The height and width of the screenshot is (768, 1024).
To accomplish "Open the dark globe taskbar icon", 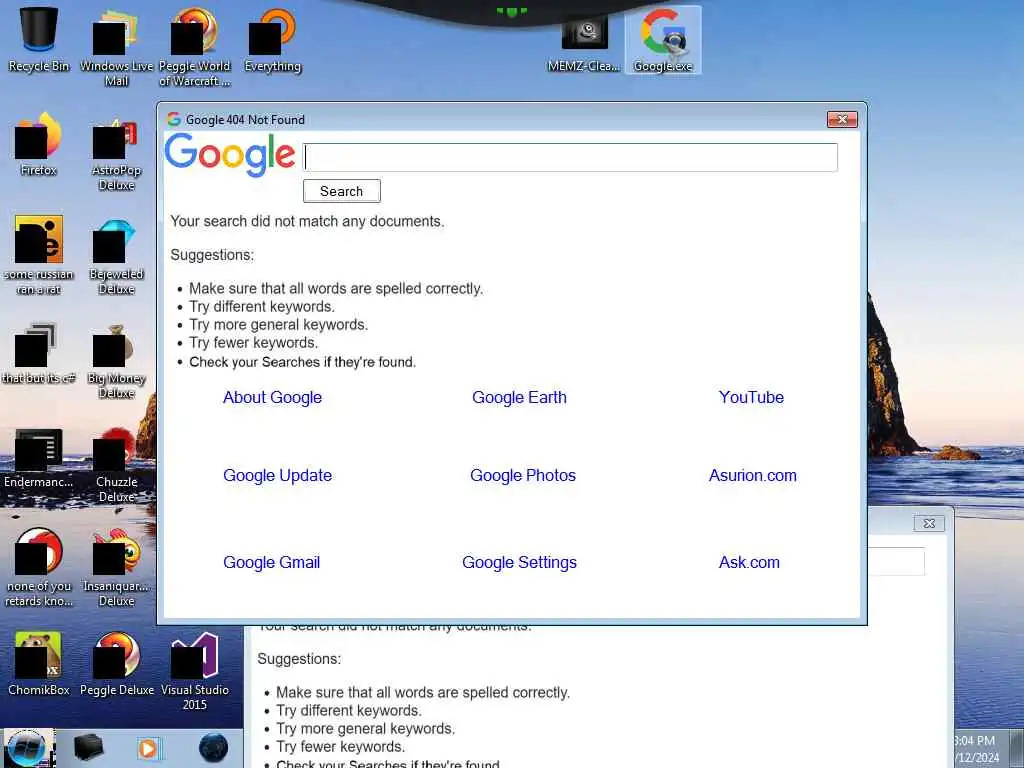I will click(214, 748).
